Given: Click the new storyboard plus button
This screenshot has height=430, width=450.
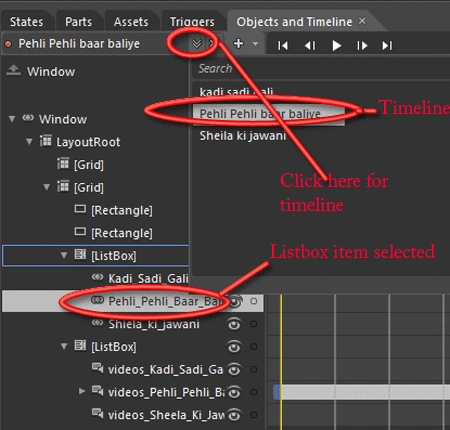Looking at the screenshot, I should [238, 44].
